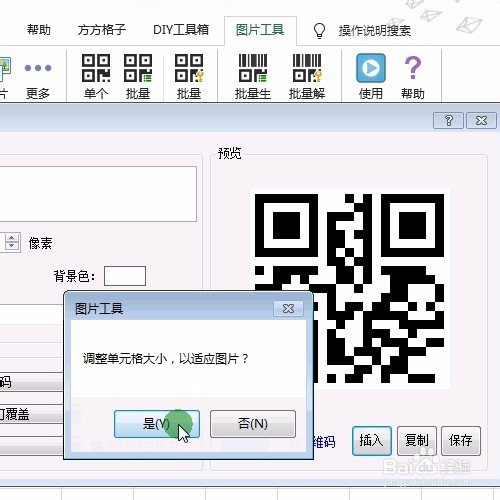Switch to the 方方格子 tab

coord(102,30)
